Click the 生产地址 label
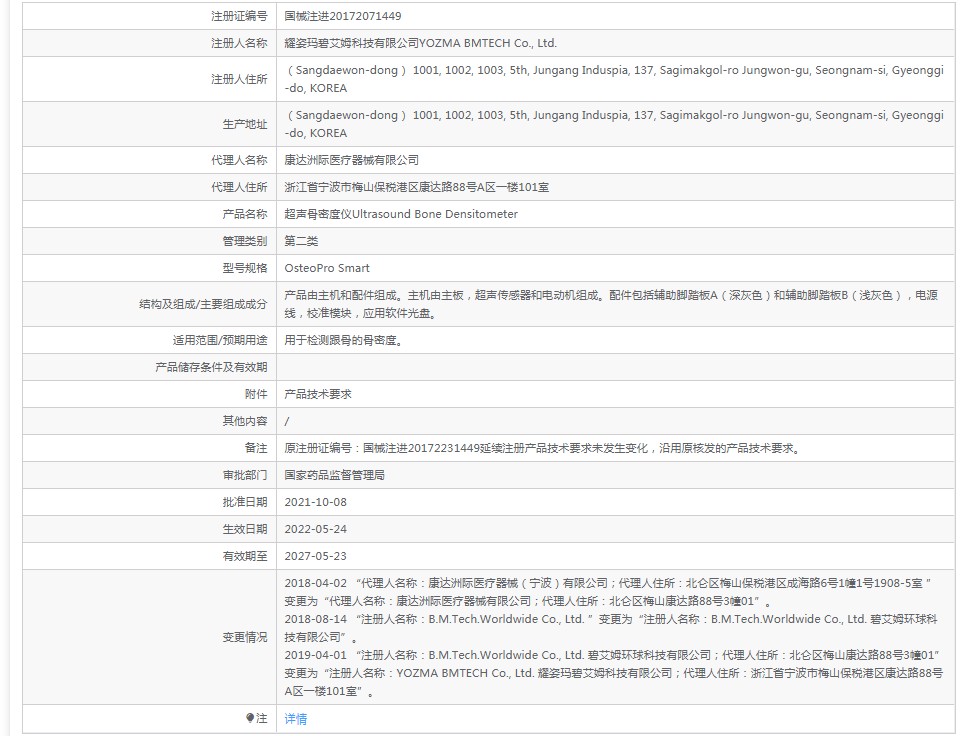 point(245,124)
